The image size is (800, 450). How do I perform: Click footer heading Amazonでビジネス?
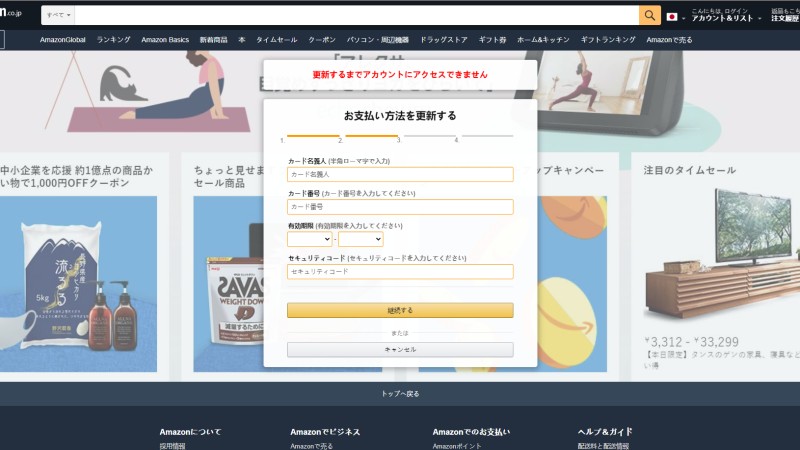[325, 432]
